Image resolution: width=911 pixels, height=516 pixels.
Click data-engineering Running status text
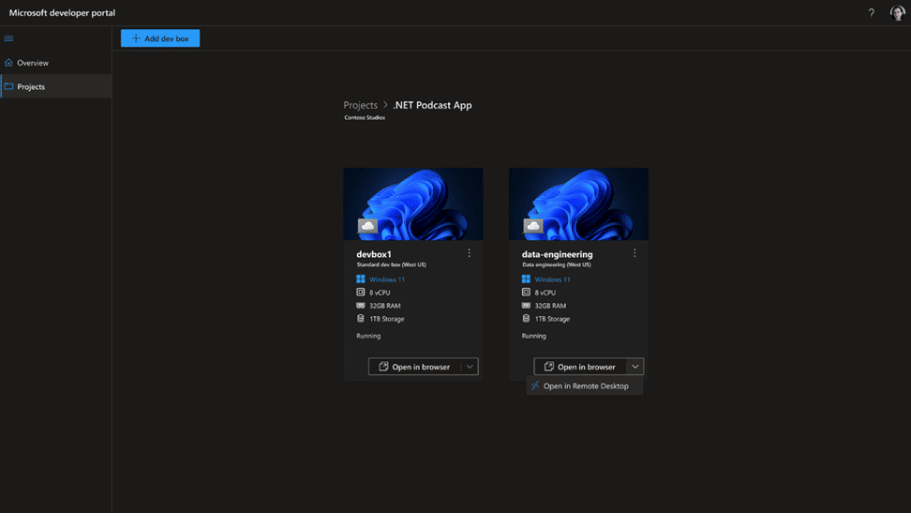click(534, 336)
